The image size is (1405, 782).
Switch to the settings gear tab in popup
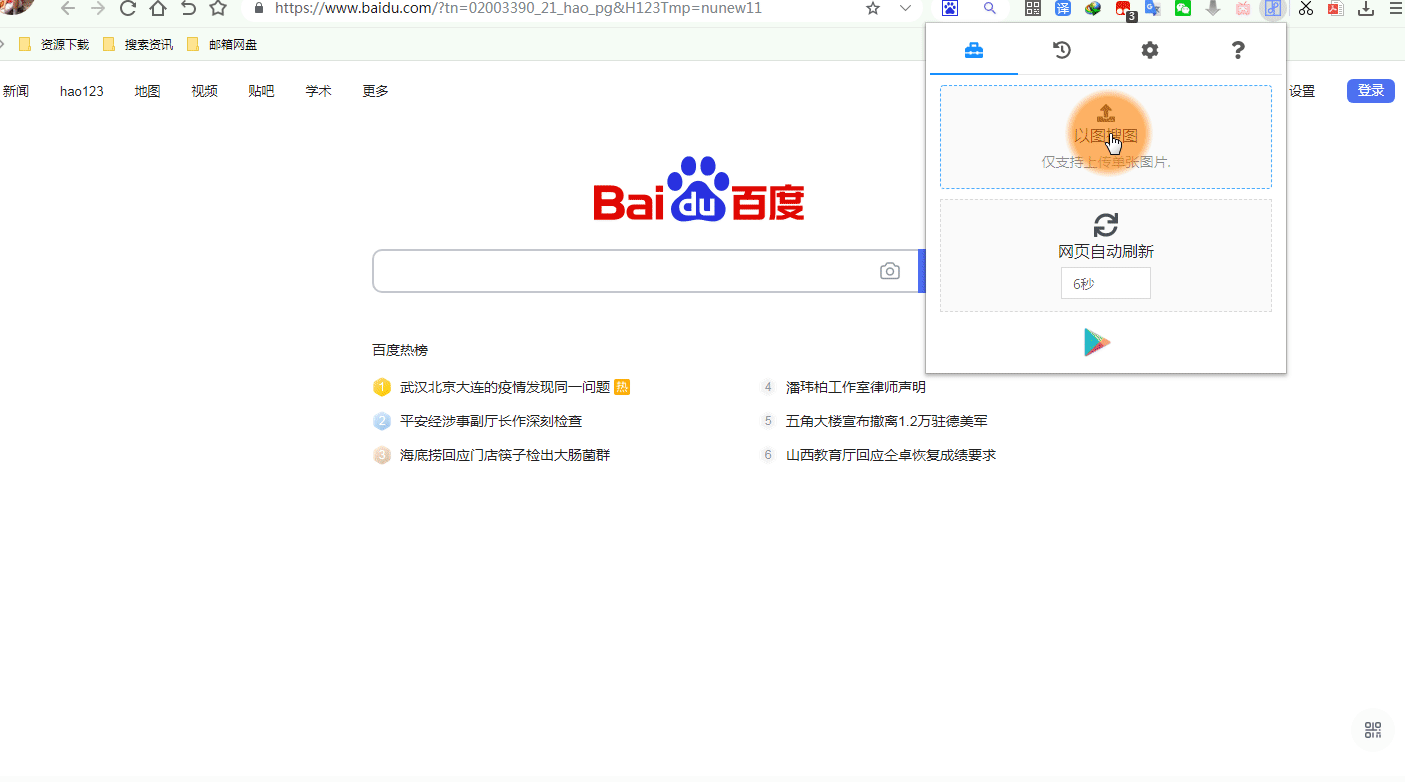click(x=1150, y=50)
